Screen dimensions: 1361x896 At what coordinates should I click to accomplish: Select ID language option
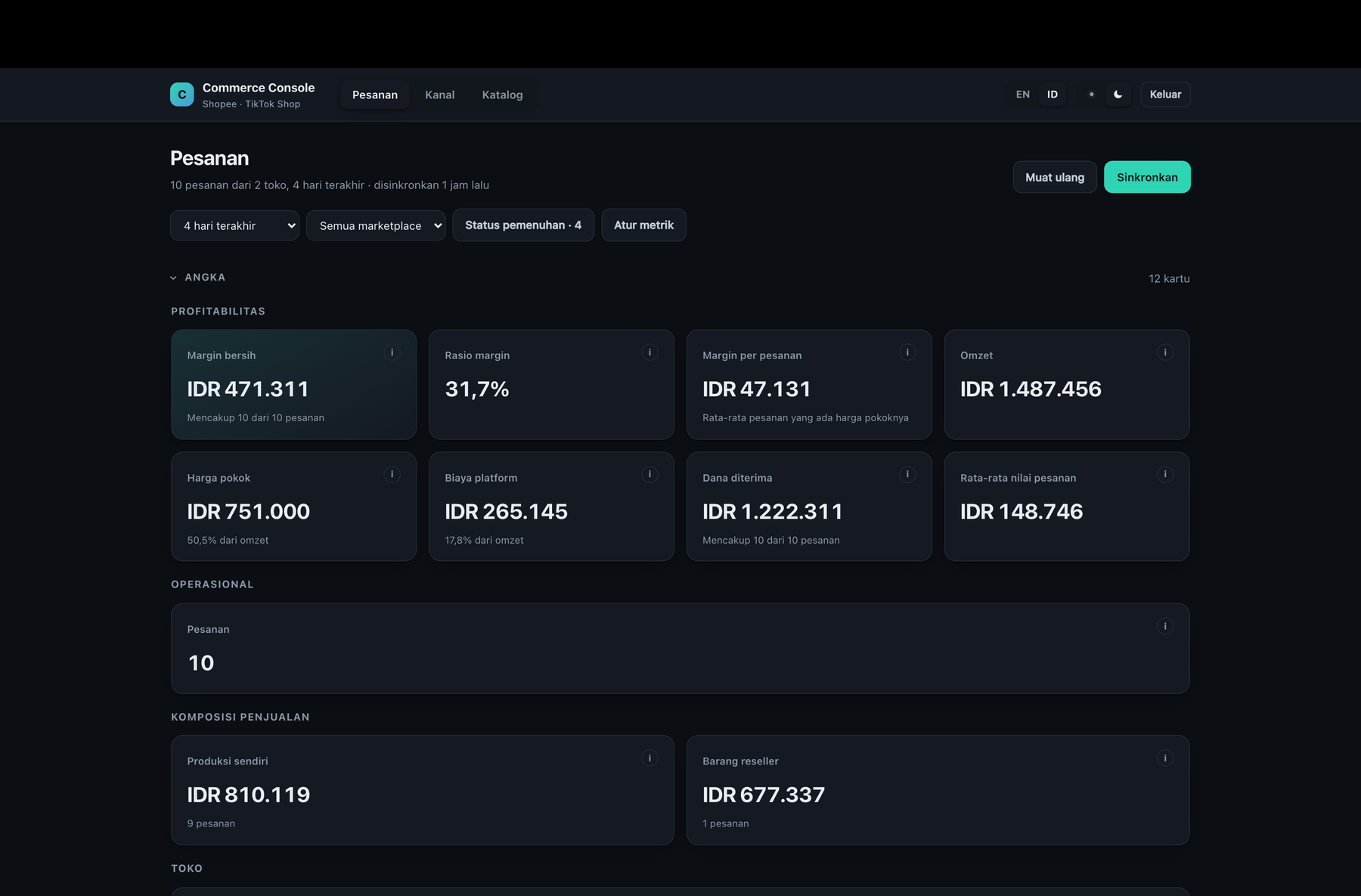(x=1053, y=95)
